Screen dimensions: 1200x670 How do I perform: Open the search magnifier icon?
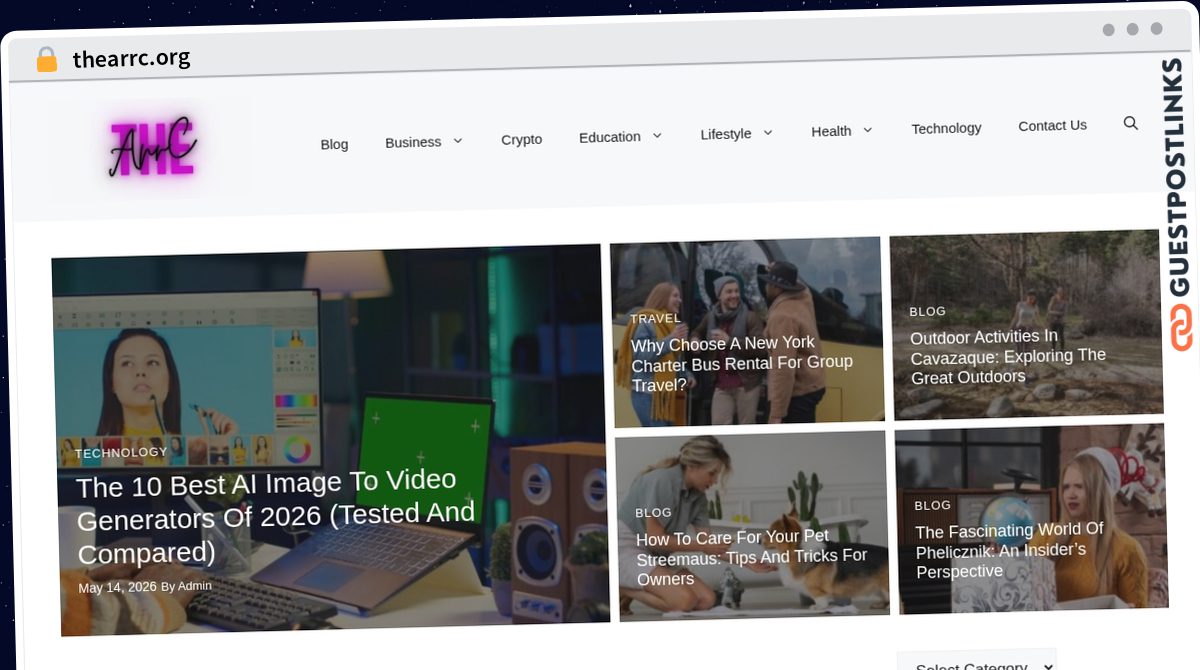point(1131,123)
